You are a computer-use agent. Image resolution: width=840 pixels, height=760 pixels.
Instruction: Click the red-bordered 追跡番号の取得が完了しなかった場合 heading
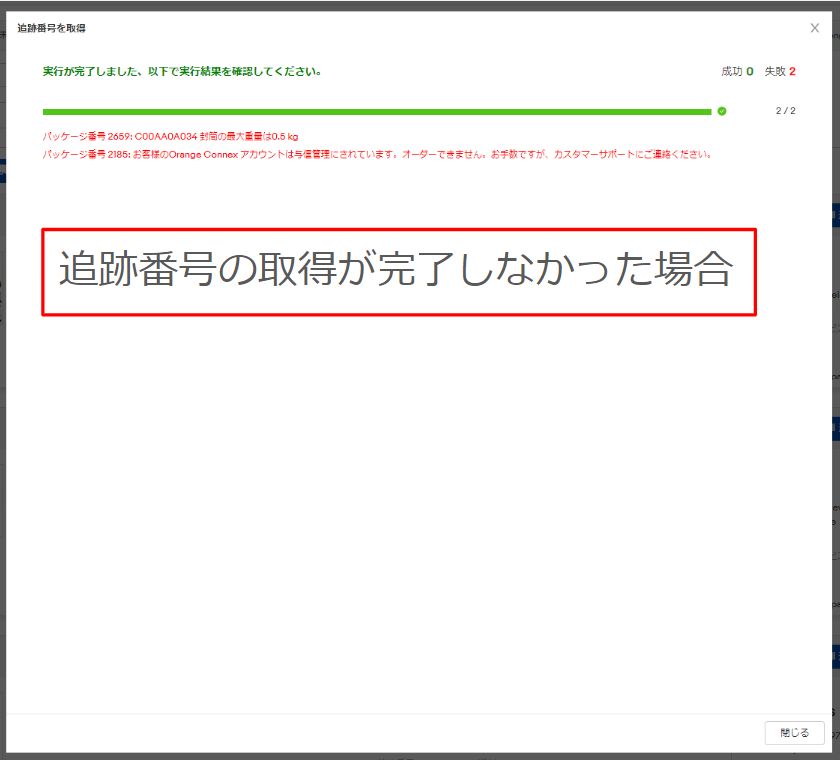coord(398,272)
